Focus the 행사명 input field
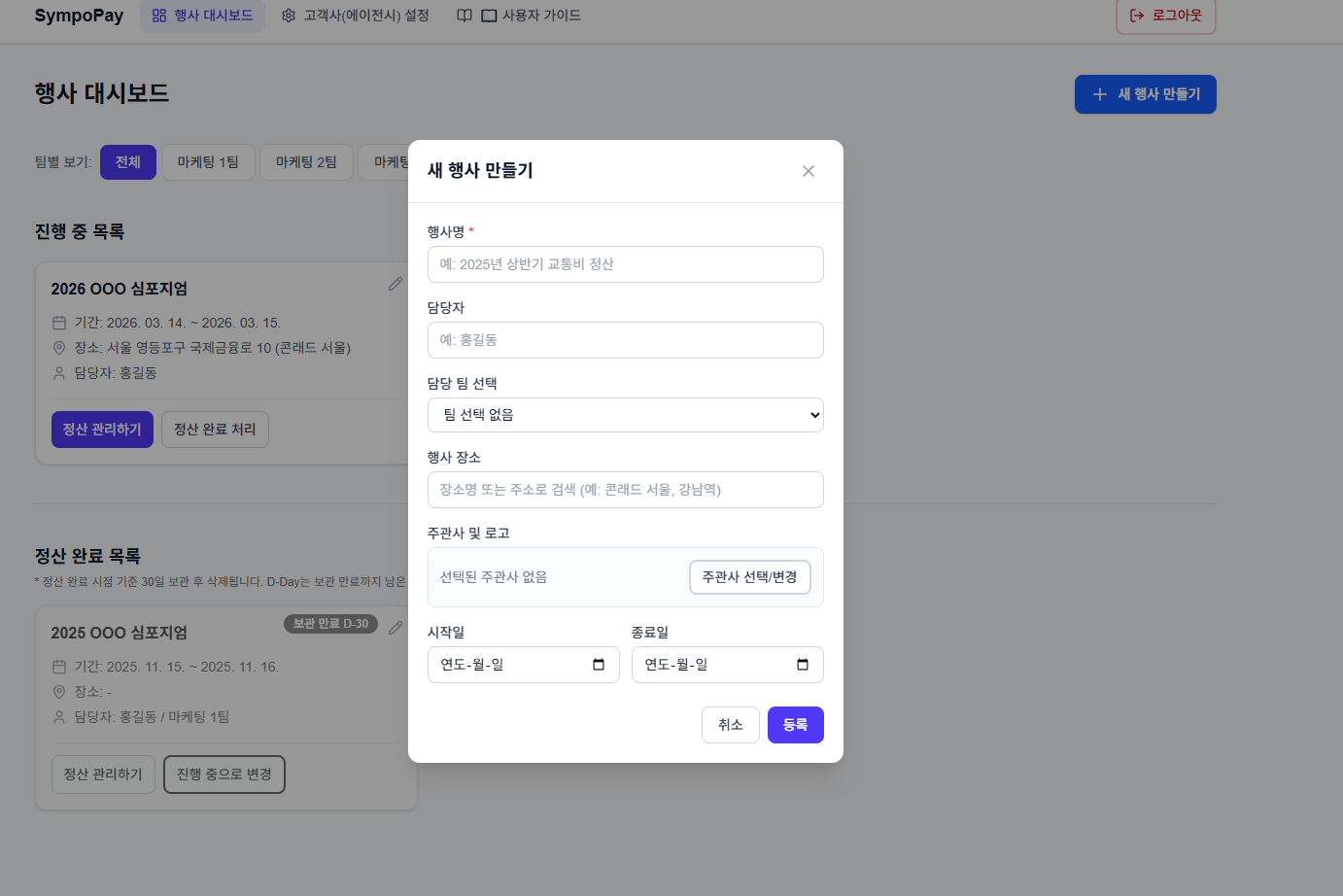The width and height of the screenshot is (1343, 896). (625, 264)
